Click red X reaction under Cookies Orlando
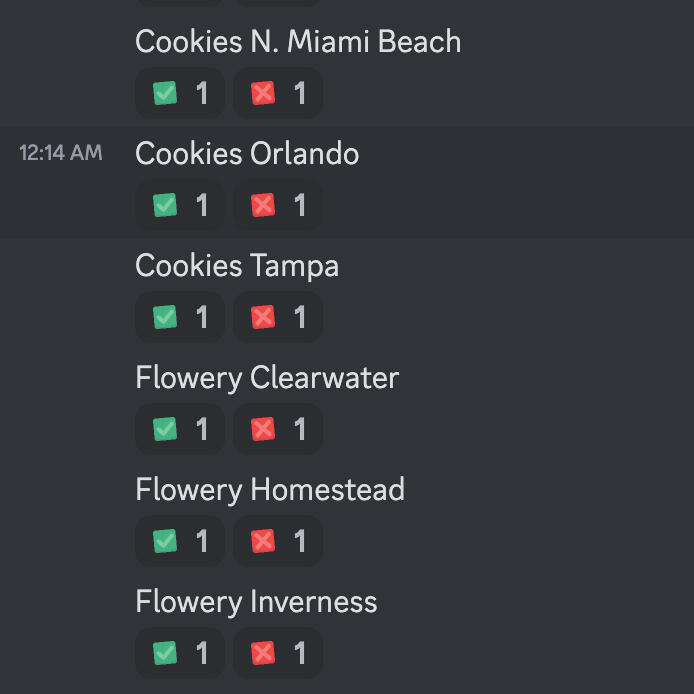 [x=277, y=205]
